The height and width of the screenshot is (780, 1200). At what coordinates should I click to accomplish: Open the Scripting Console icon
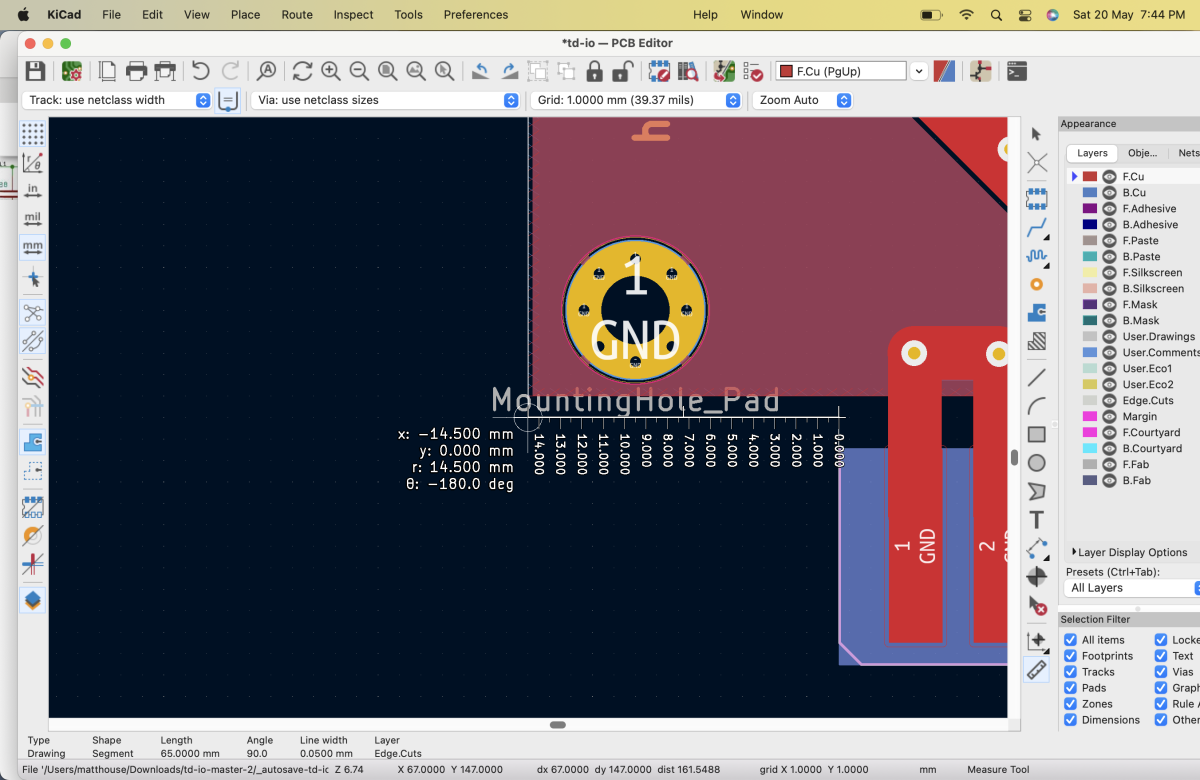click(x=1016, y=71)
